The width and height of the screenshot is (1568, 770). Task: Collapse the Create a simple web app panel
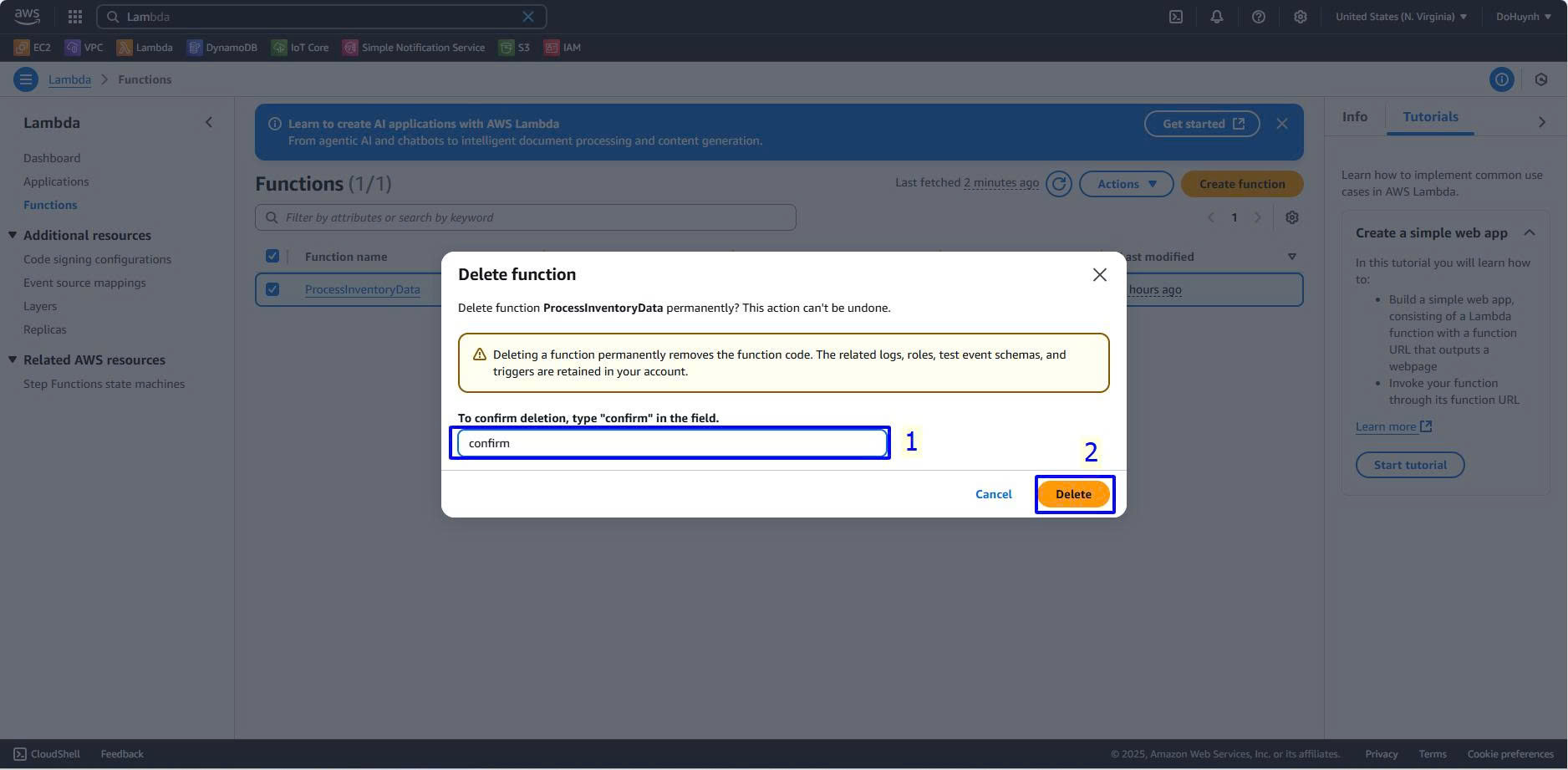pyautogui.click(x=1529, y=233)
